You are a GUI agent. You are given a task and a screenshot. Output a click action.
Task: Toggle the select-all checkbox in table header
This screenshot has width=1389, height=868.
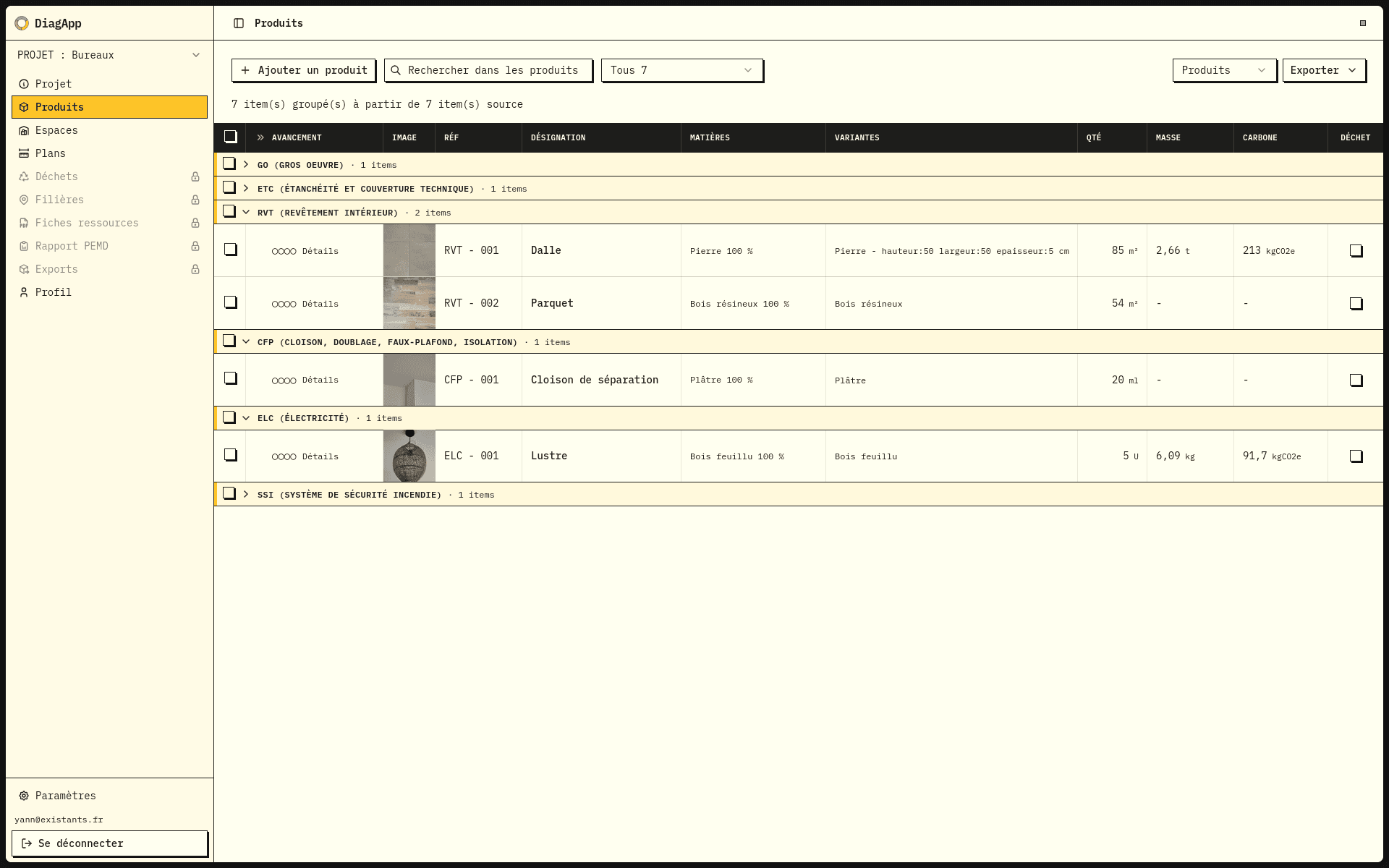(231, 137)
